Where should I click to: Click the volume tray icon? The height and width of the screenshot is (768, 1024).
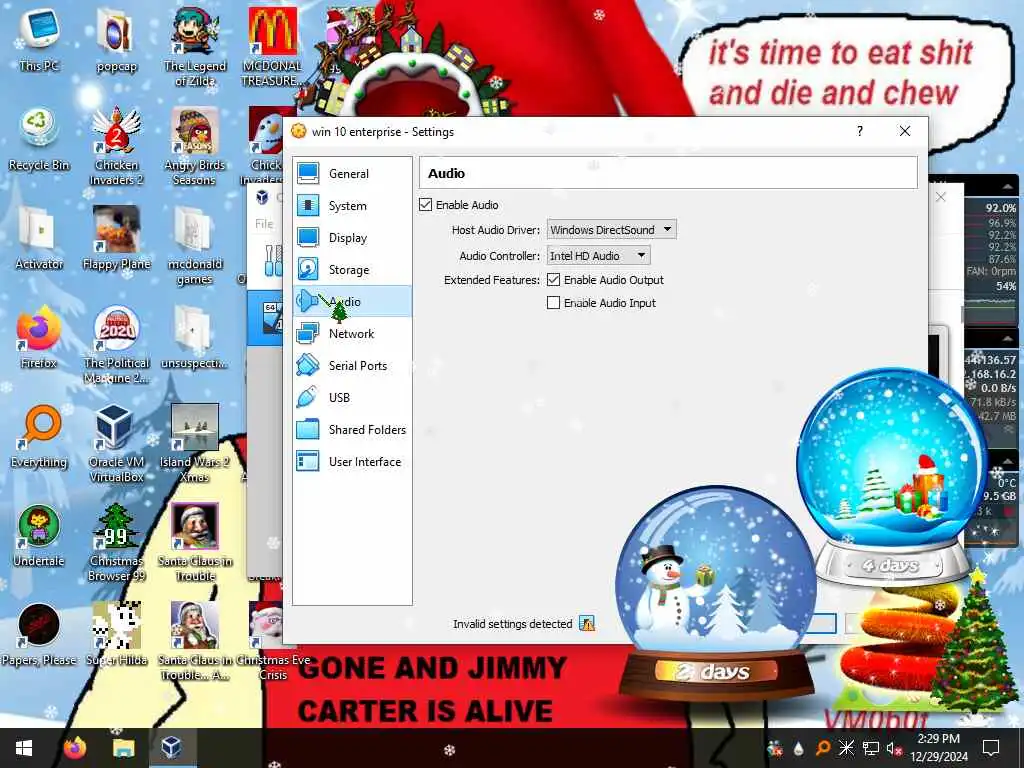pyautogui.click(x=893, y=748)
